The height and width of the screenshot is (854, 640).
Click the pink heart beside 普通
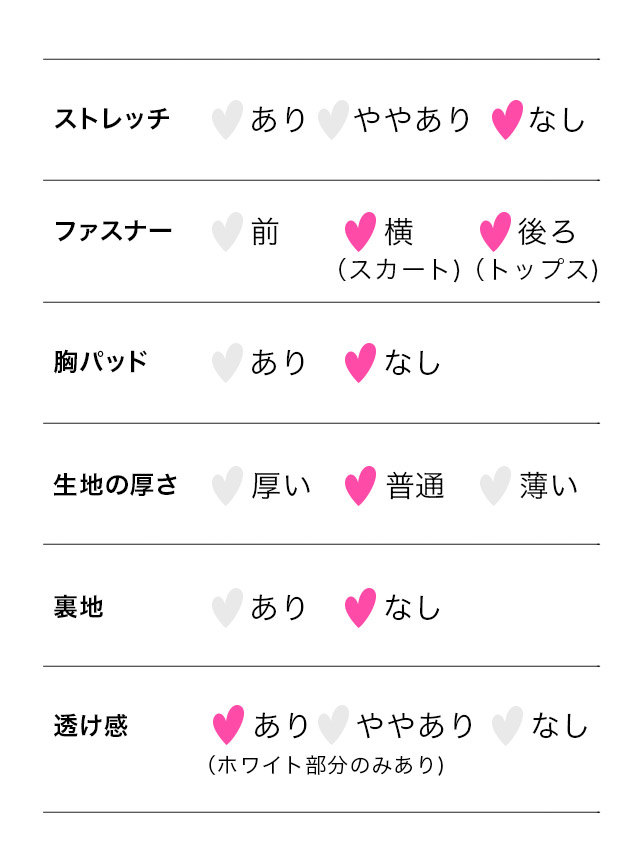360,486
